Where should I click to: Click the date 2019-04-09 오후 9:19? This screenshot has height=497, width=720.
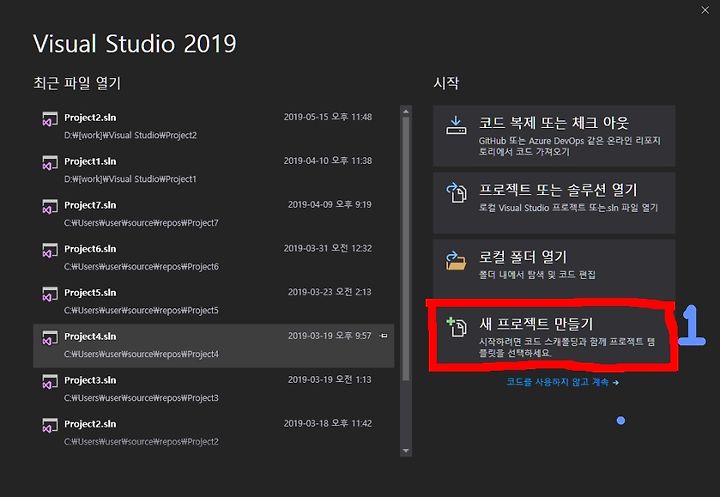(x=330, y=204)
